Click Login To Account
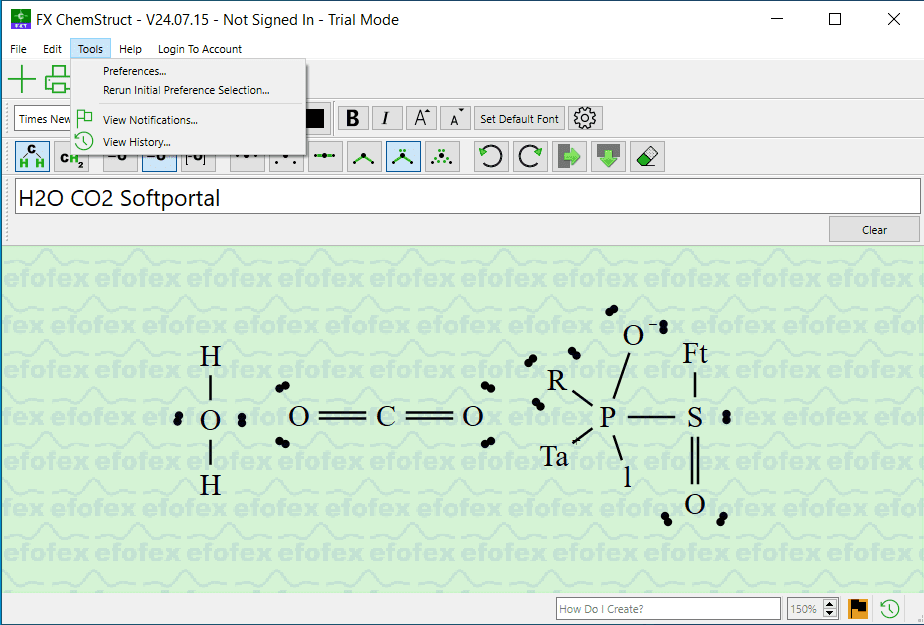 pyautogui.click(x=200, y=49)
